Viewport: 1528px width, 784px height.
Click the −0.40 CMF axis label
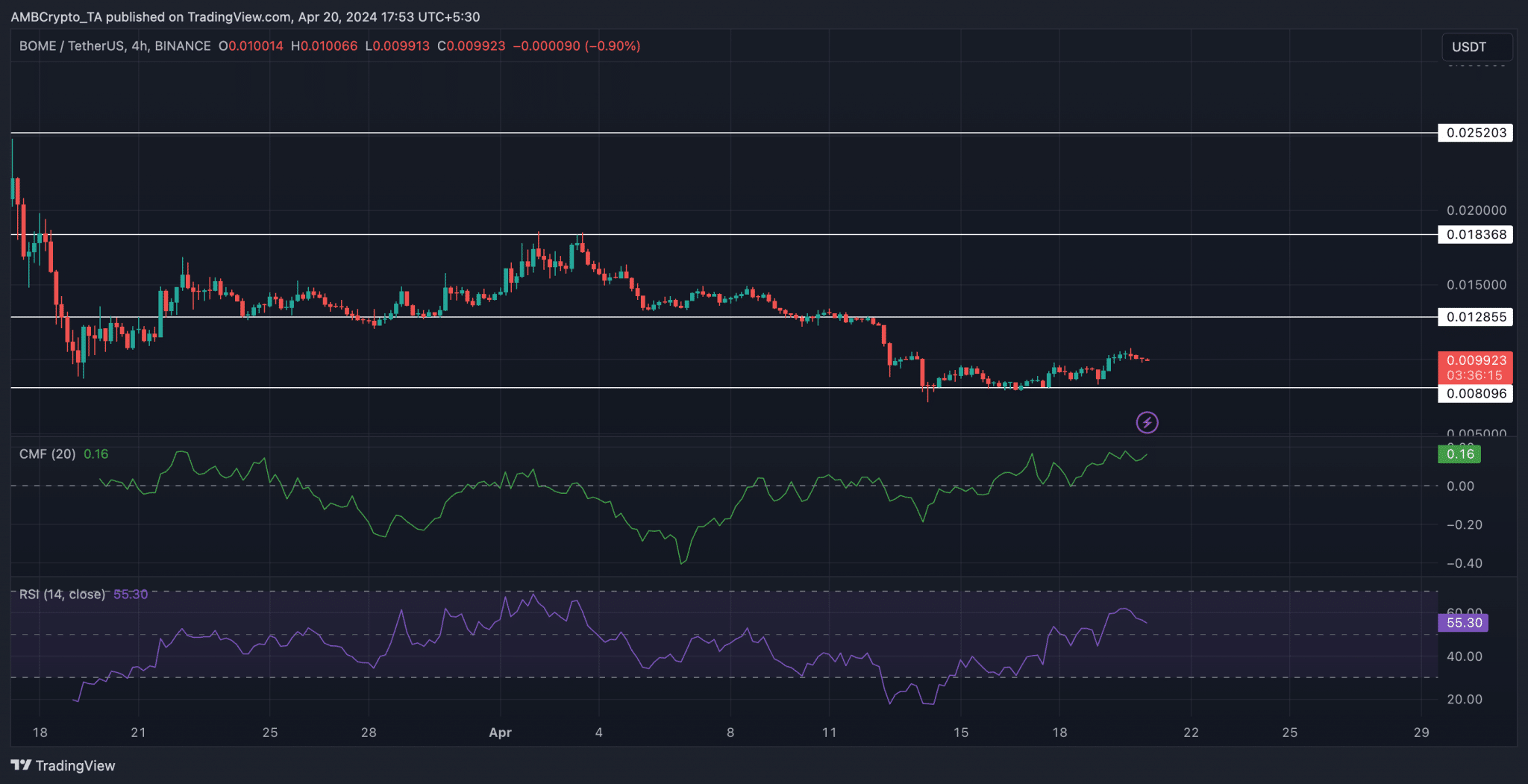[1464, 563]
